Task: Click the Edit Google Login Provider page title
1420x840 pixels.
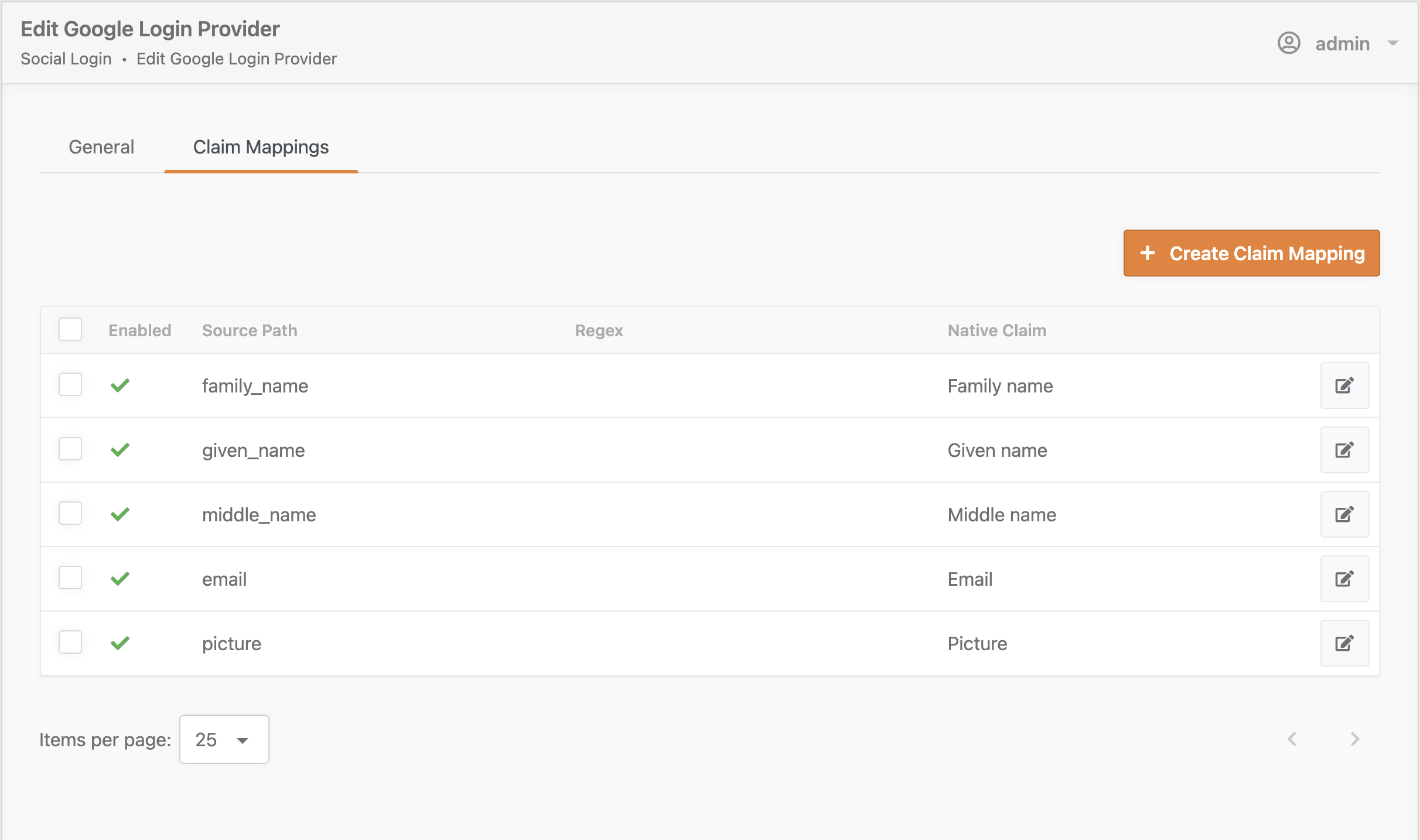Action: coord(150,29)
